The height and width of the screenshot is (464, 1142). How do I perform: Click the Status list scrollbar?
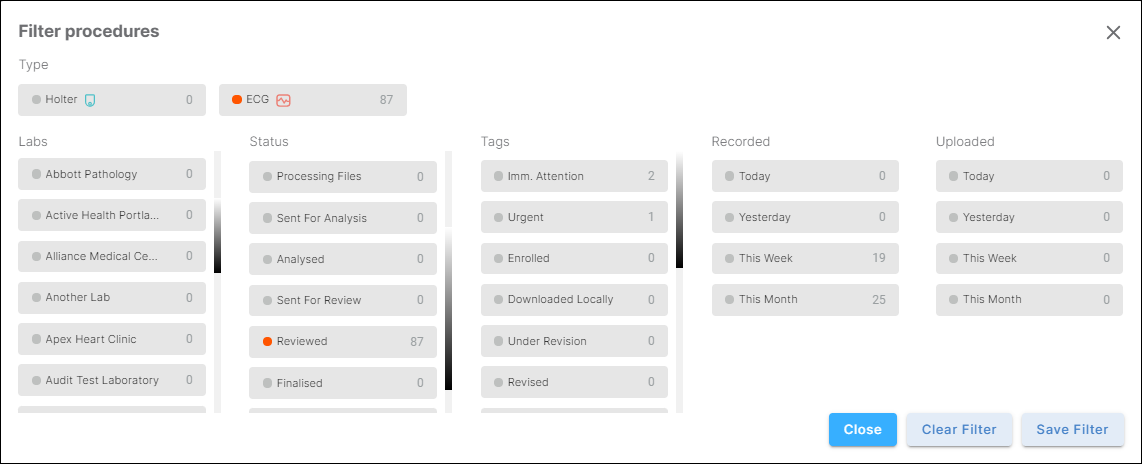pos(448,310)
